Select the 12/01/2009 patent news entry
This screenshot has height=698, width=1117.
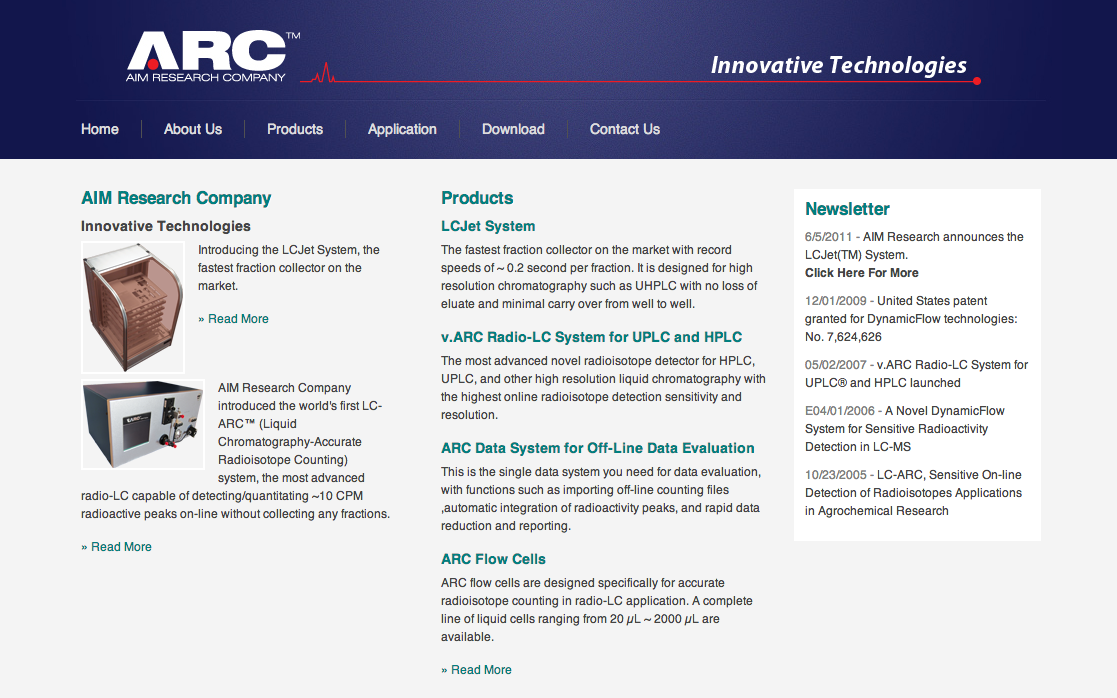click(911, 318)
